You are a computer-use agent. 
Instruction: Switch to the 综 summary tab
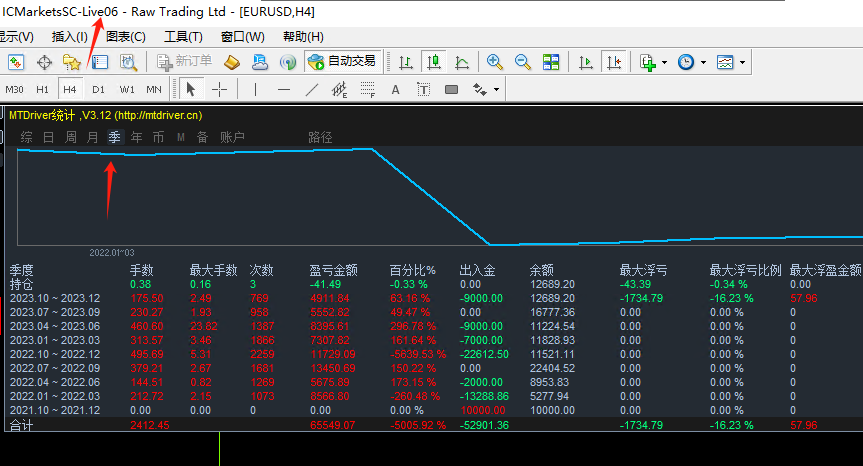tap(26, 137)
